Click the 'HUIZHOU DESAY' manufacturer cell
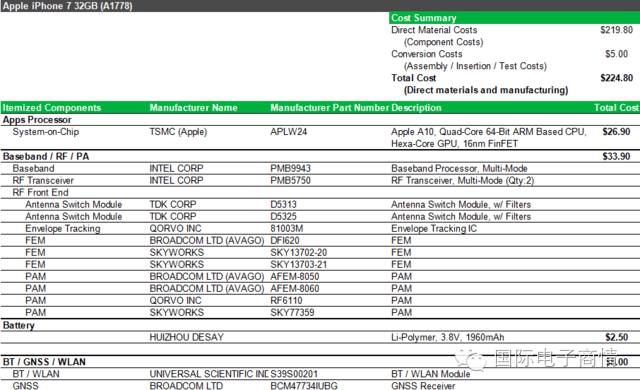 coord(187,337)
